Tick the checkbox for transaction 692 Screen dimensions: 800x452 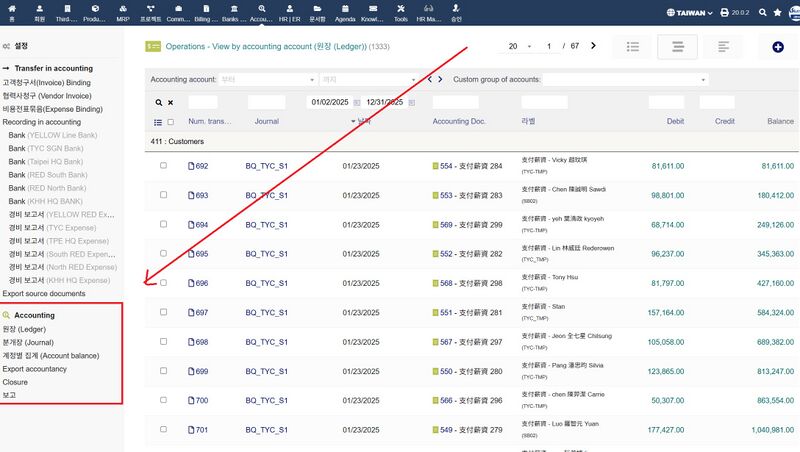tap(164, 166)
